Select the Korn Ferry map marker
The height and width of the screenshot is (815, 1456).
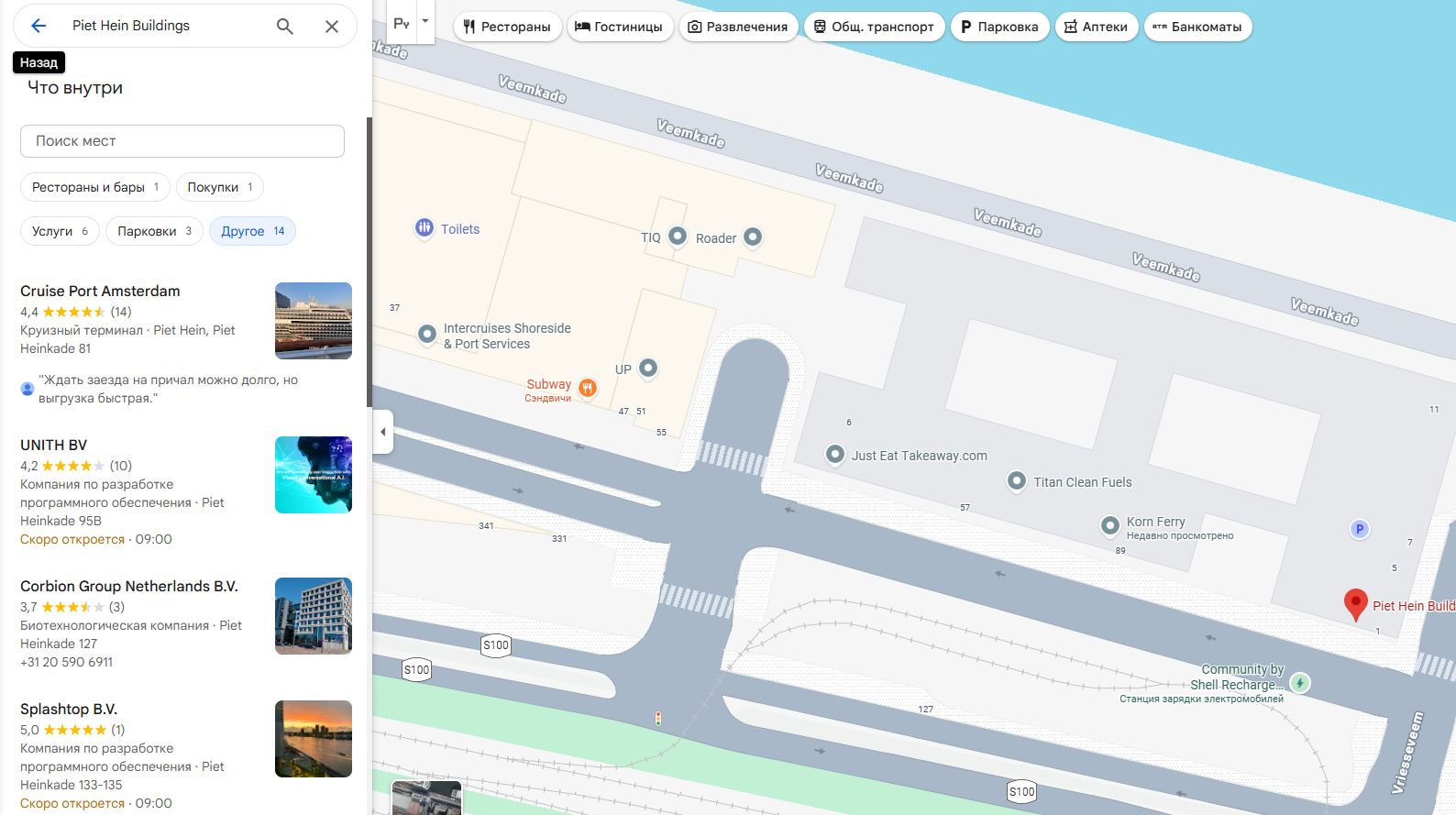click(1110, 525)
